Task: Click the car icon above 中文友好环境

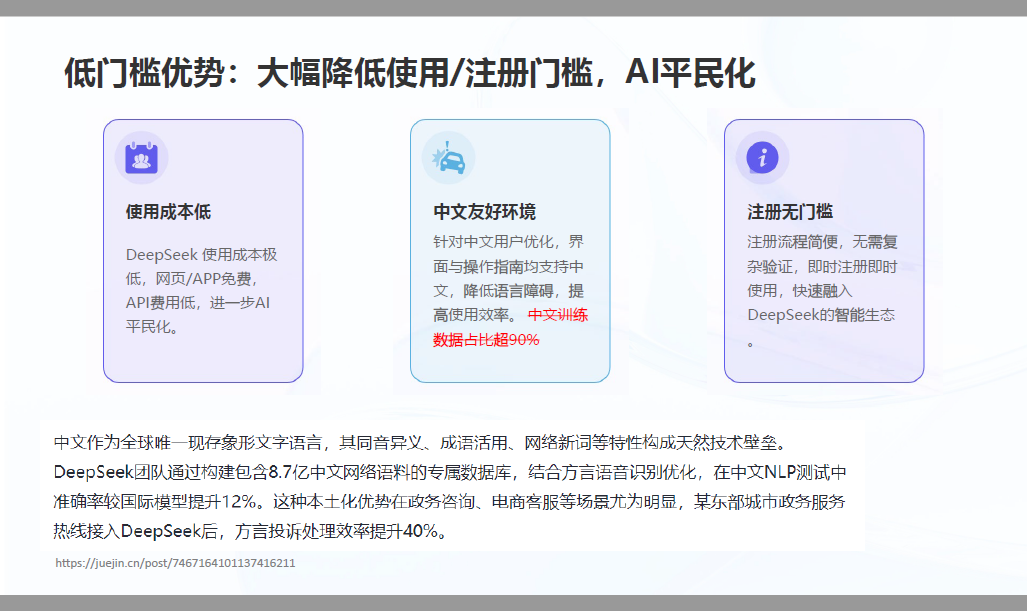Action: [449, 158]
